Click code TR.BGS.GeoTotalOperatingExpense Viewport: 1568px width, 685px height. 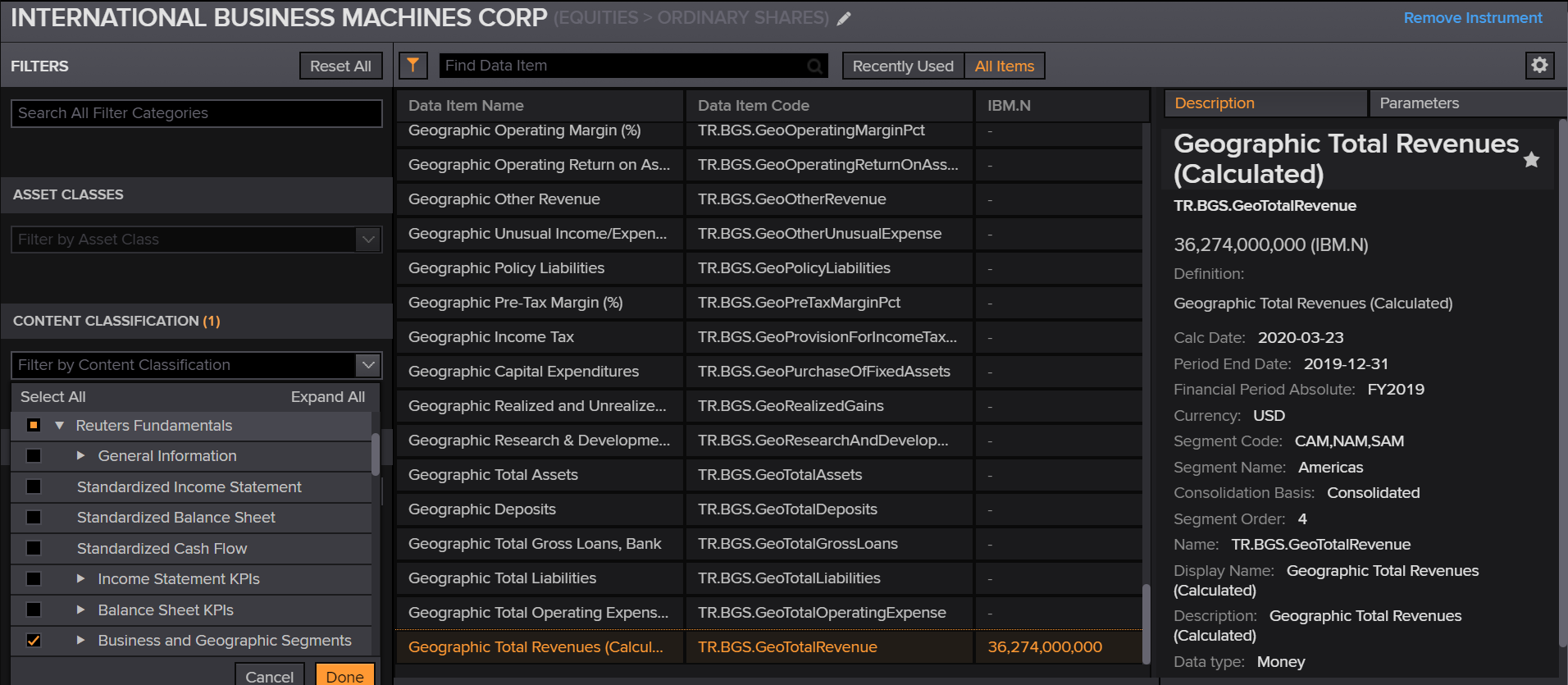pos(822,613)
